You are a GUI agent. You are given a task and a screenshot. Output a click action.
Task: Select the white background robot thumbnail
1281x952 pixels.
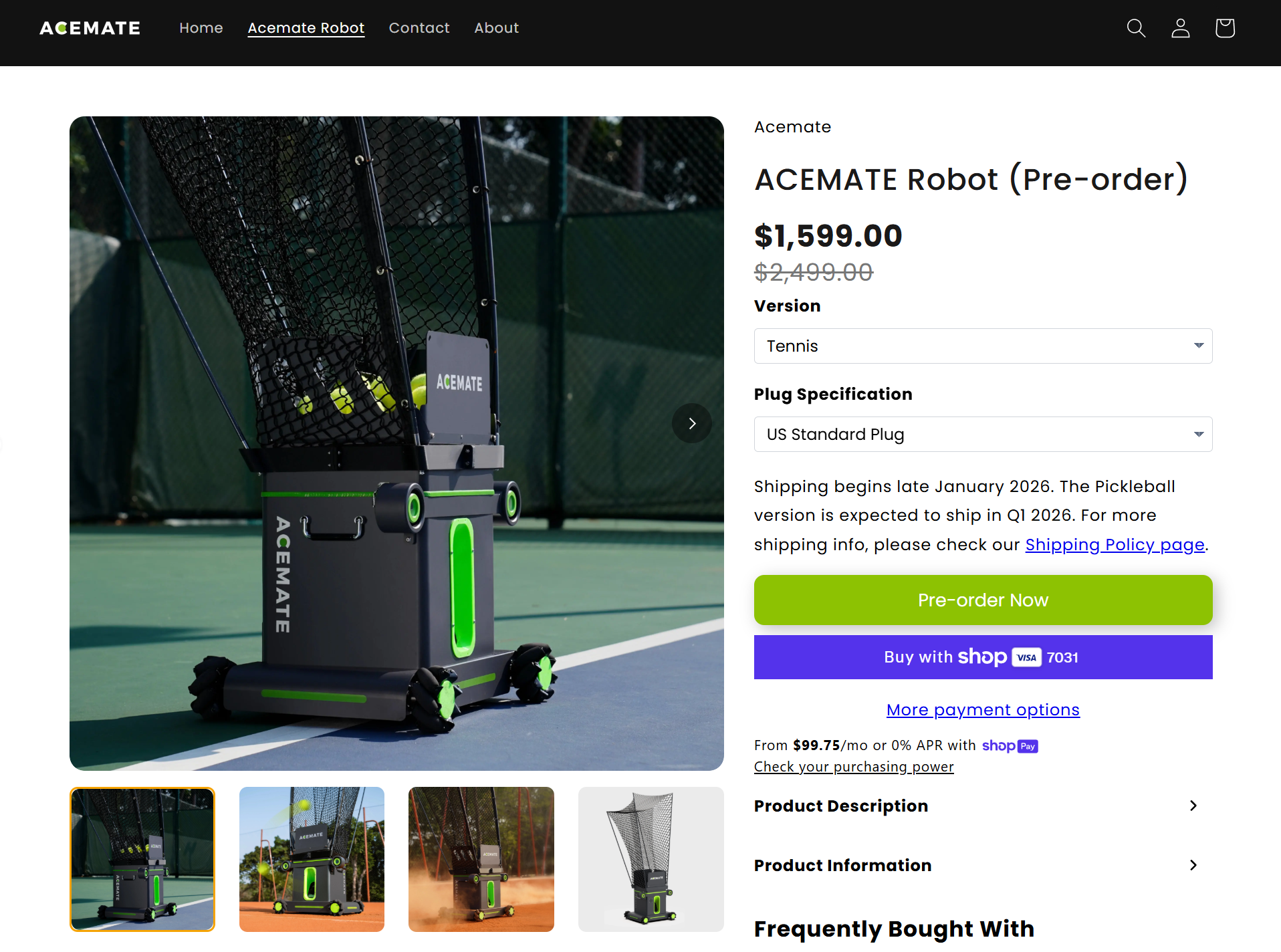pyautogui.click(x=651, y=859)
